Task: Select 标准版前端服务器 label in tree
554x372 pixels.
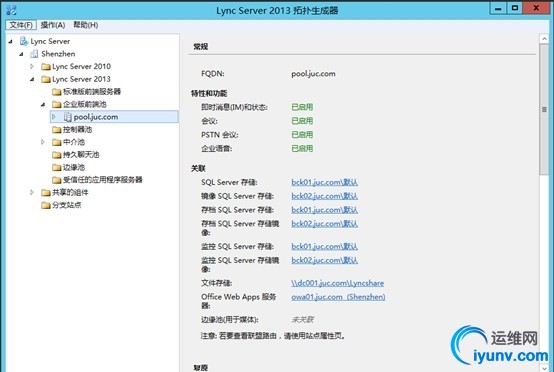Action: (x=92, y=92)
